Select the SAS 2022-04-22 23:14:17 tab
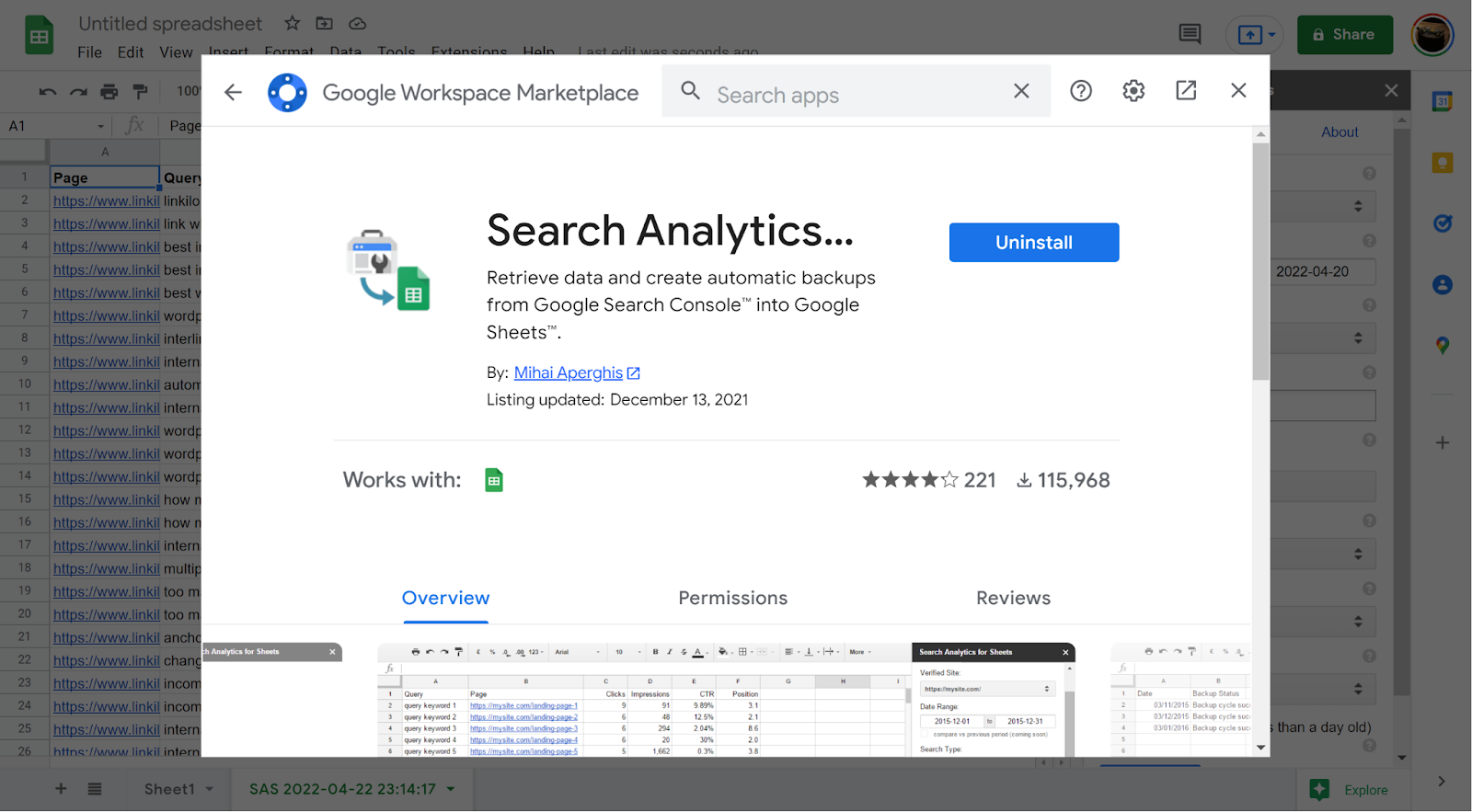Screen dimensions: 1472x812 (342, 789)
